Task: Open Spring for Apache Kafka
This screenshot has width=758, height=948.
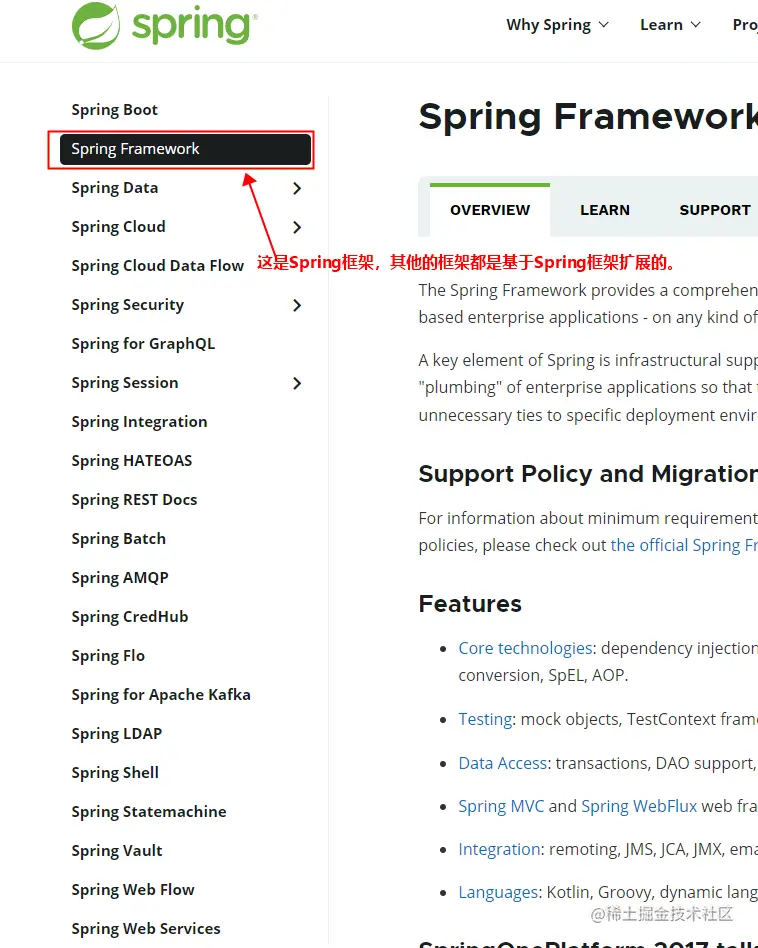Action: 161,695
